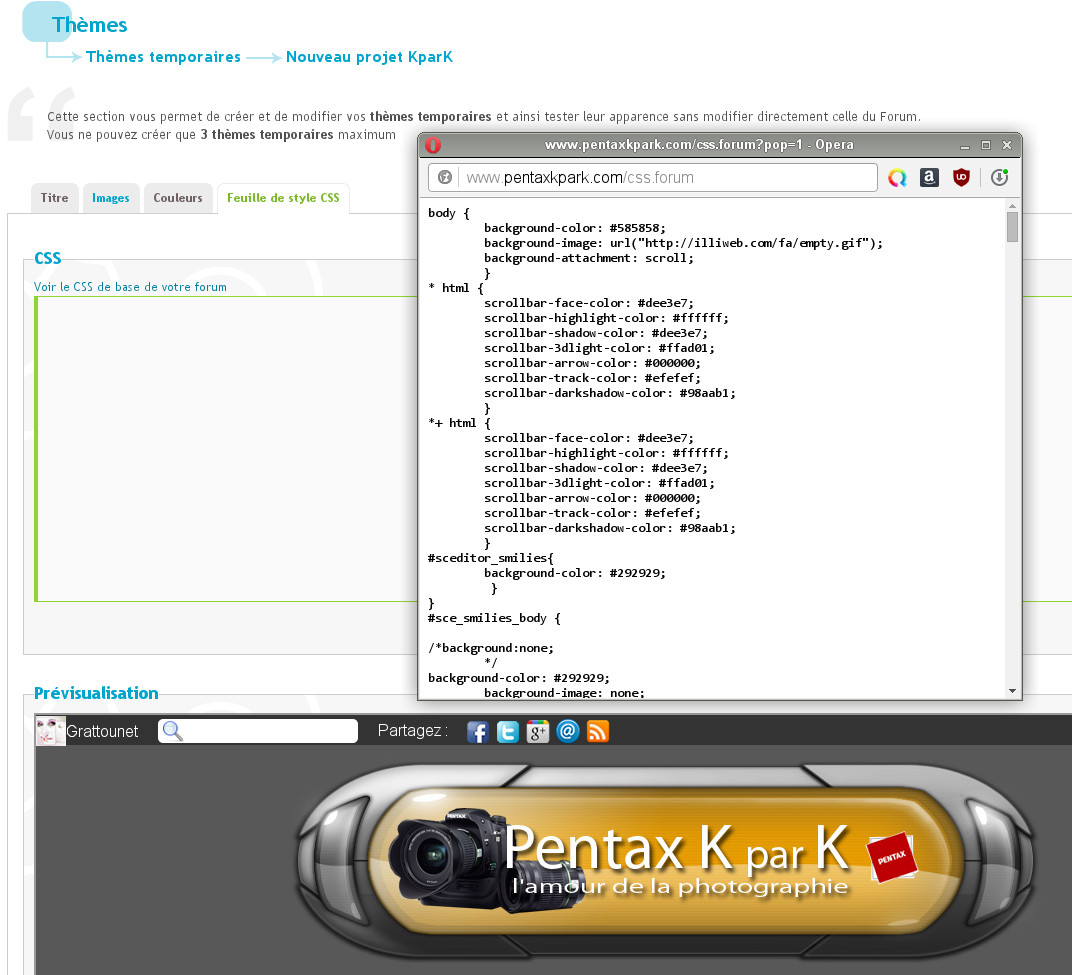
Task: Open the uBlock Origin shield icon
Action: [x=961, y=178]
